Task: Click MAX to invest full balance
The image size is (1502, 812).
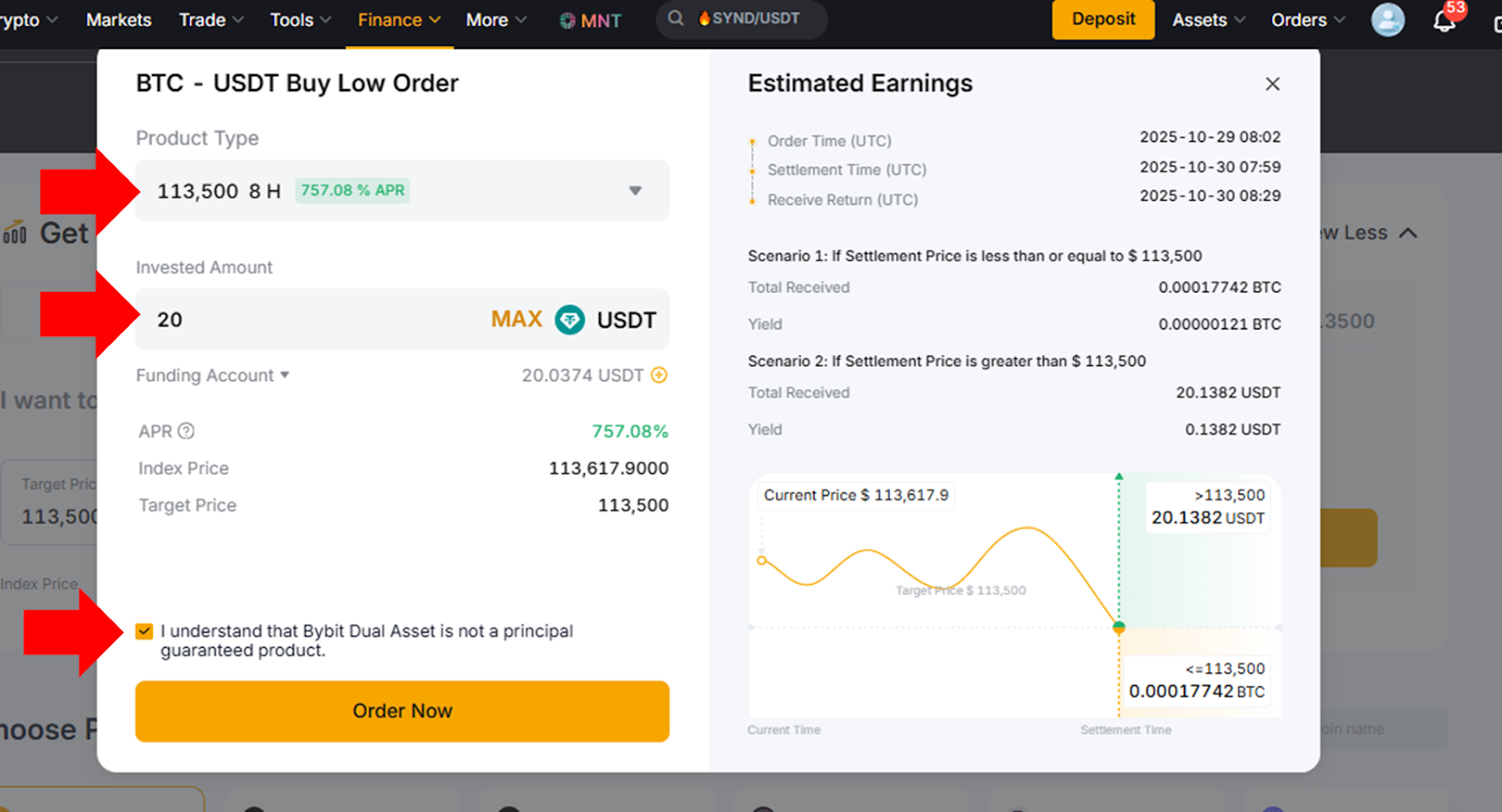Action: pyautogui.click(x=516, y=319)
